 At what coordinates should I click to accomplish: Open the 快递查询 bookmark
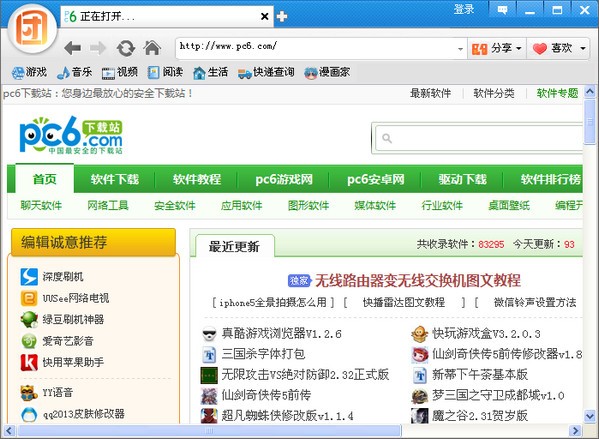click(x=266, y=72)
